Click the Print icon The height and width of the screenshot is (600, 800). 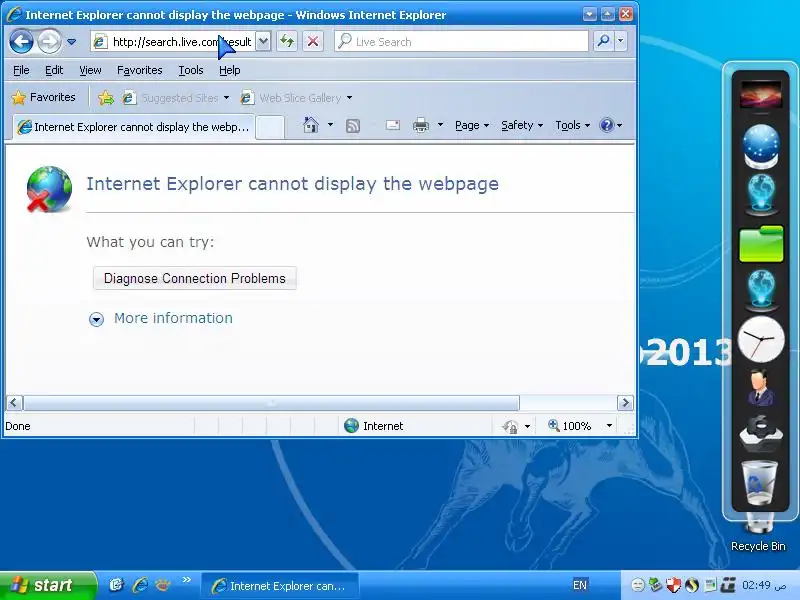click(x=421, y=125)
